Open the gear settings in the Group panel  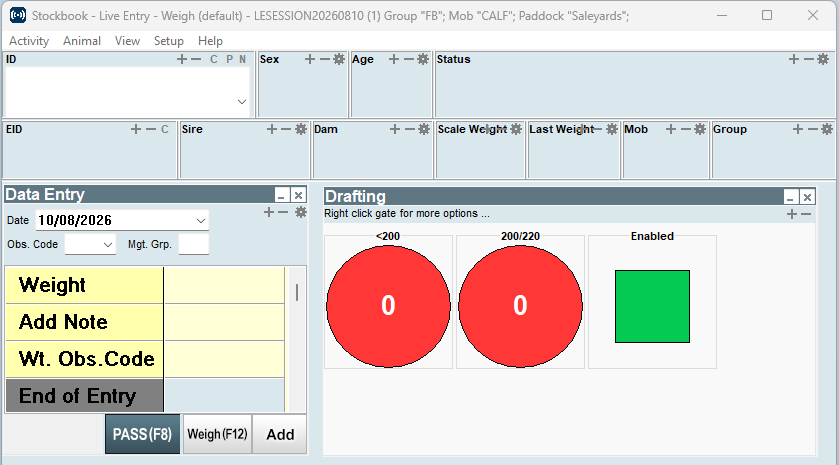827,129
